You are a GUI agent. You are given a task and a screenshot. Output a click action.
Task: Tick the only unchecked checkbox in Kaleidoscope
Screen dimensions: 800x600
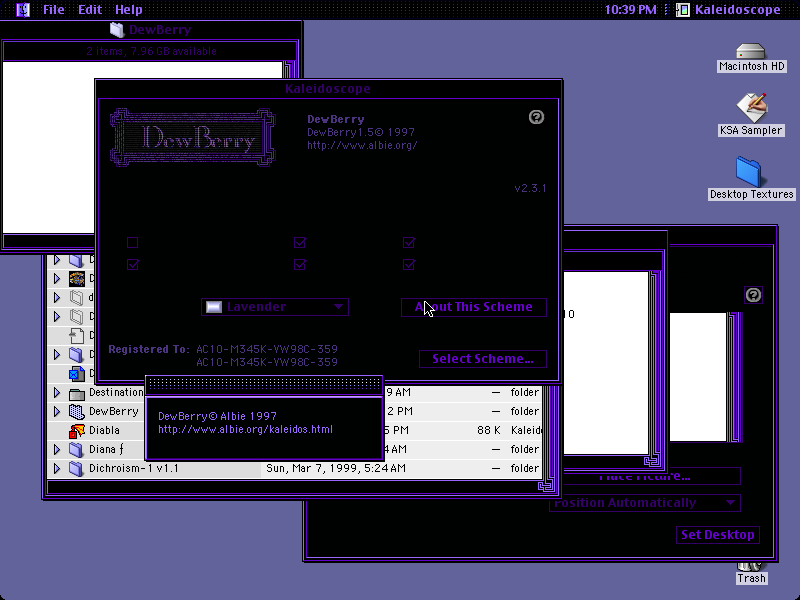pyautogui.click(x=133, y=242)
